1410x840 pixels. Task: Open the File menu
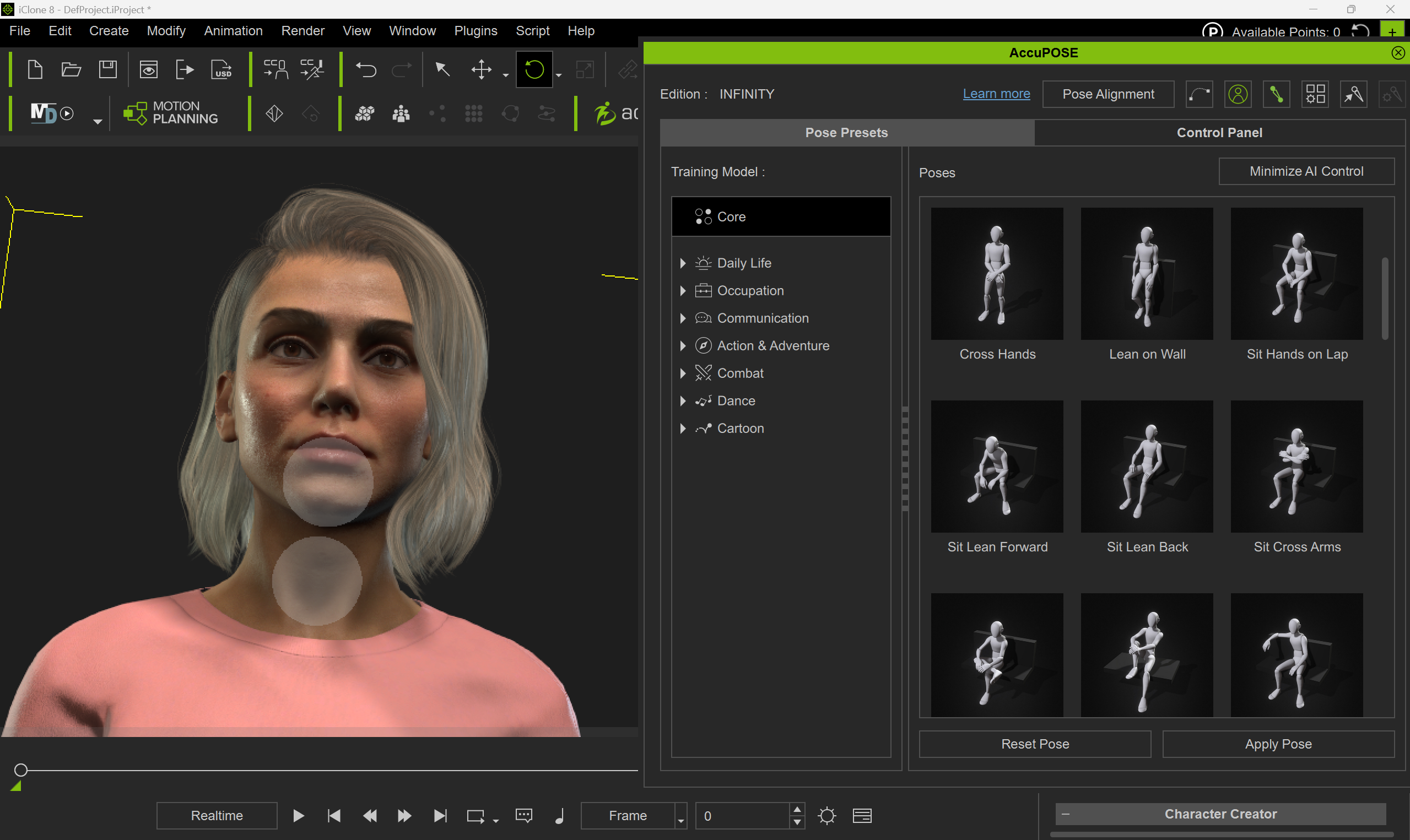(20, 30)
